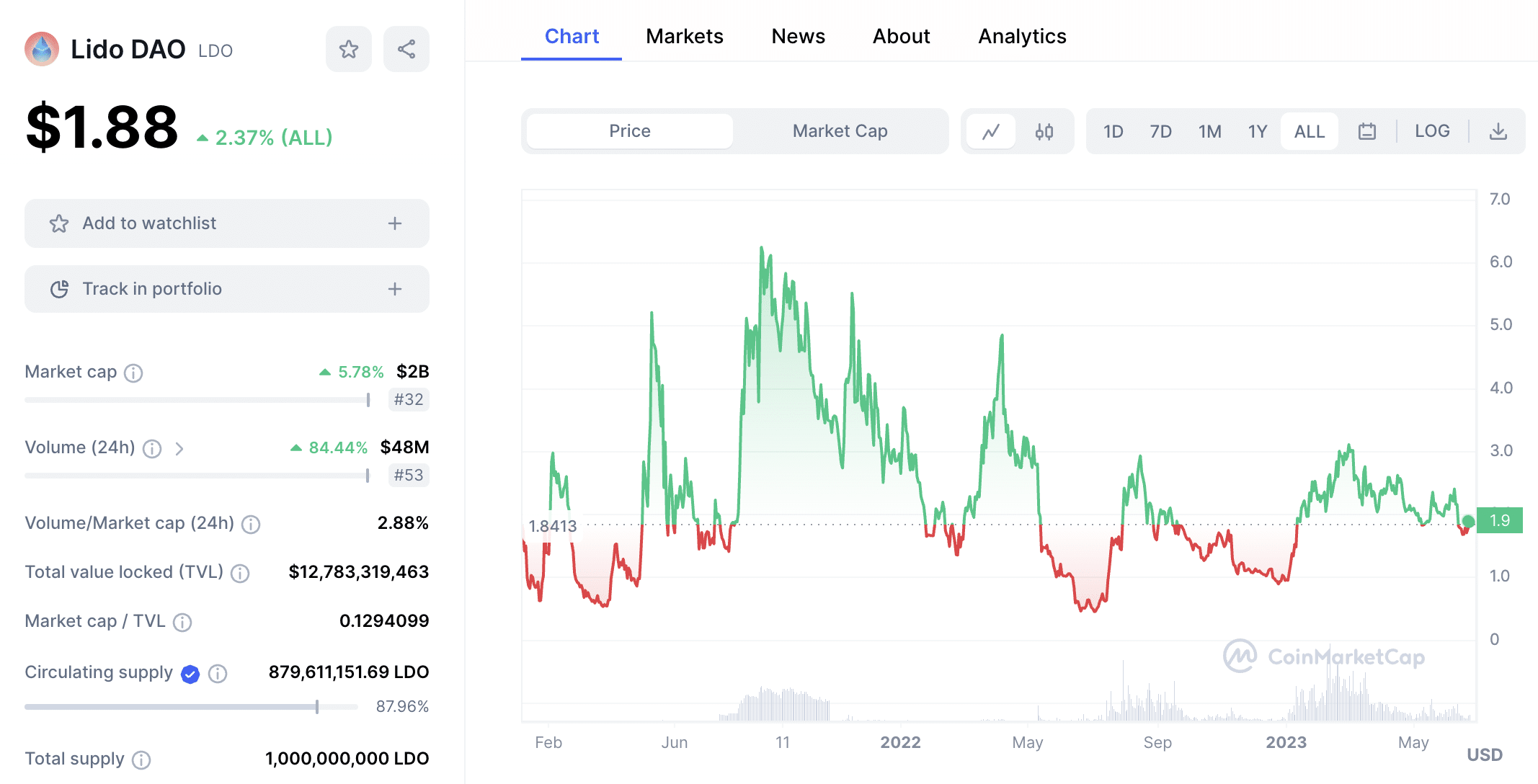Expand Volume (24h) details chevron
This screenshot has width=1538, height=784.
[179, 448]
